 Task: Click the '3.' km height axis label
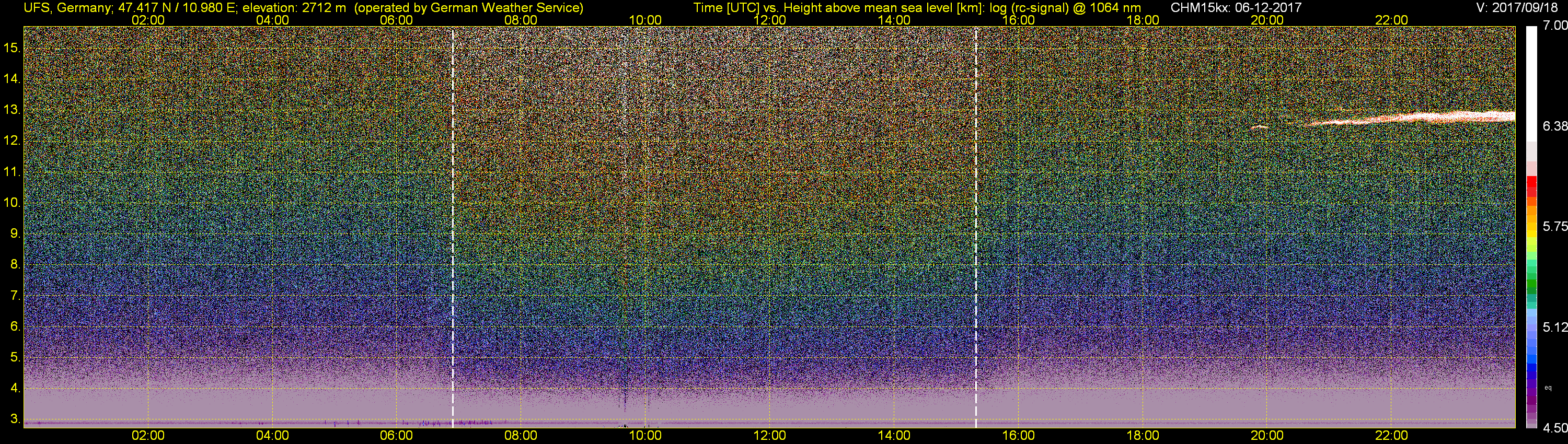coord(15,419)
